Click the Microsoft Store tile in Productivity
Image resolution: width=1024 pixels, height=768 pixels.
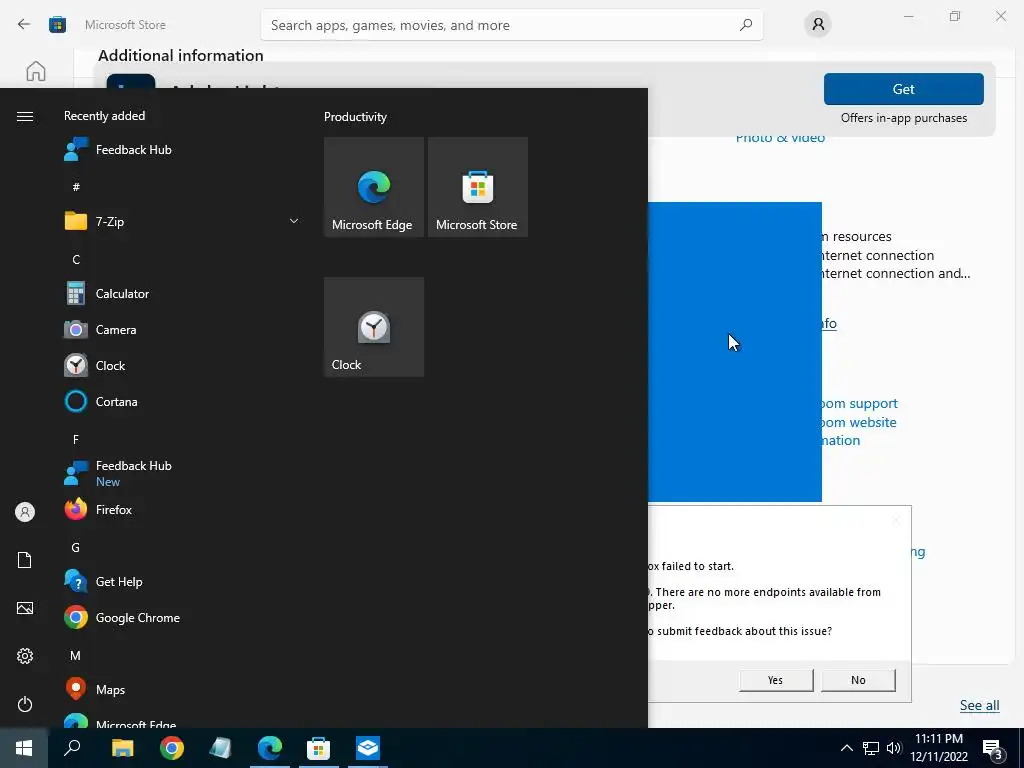(477, 187)
